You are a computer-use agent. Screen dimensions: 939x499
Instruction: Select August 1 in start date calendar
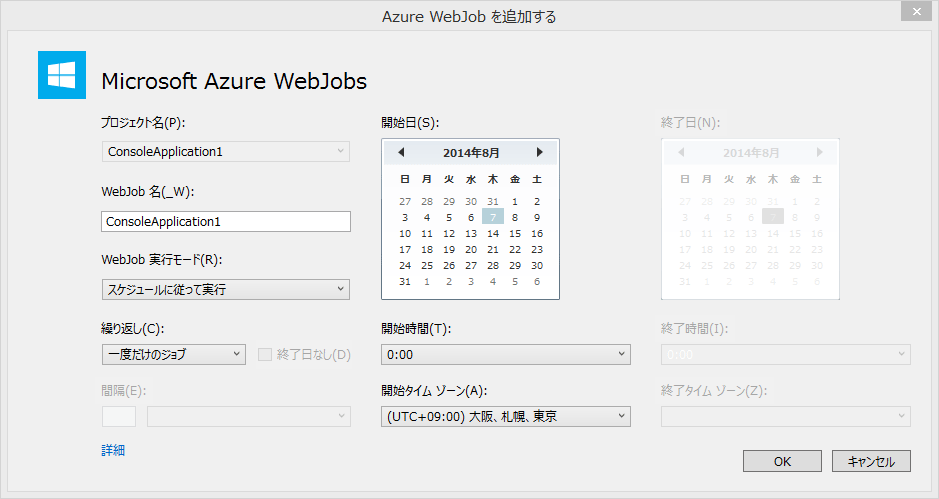pos(515,202)
